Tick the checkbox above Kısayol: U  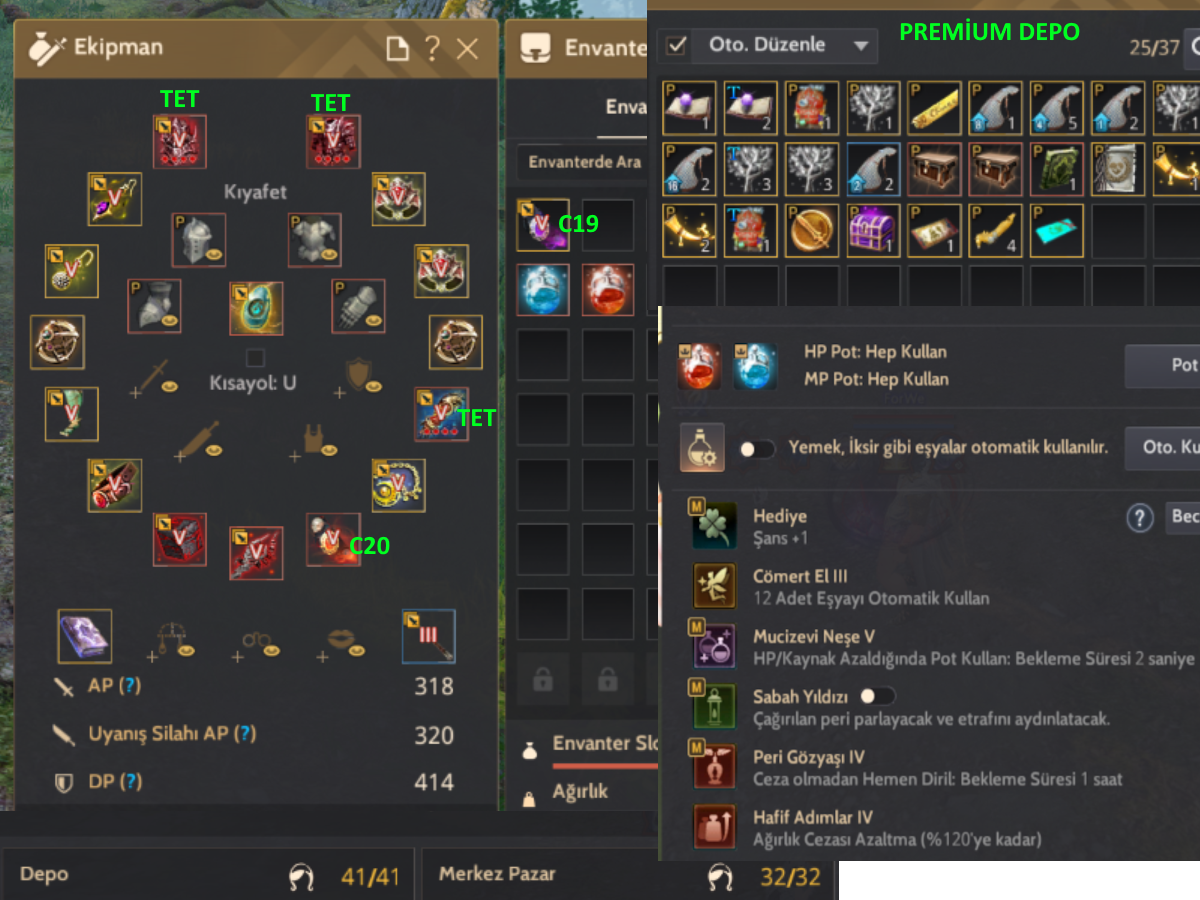tap(256, 358)
